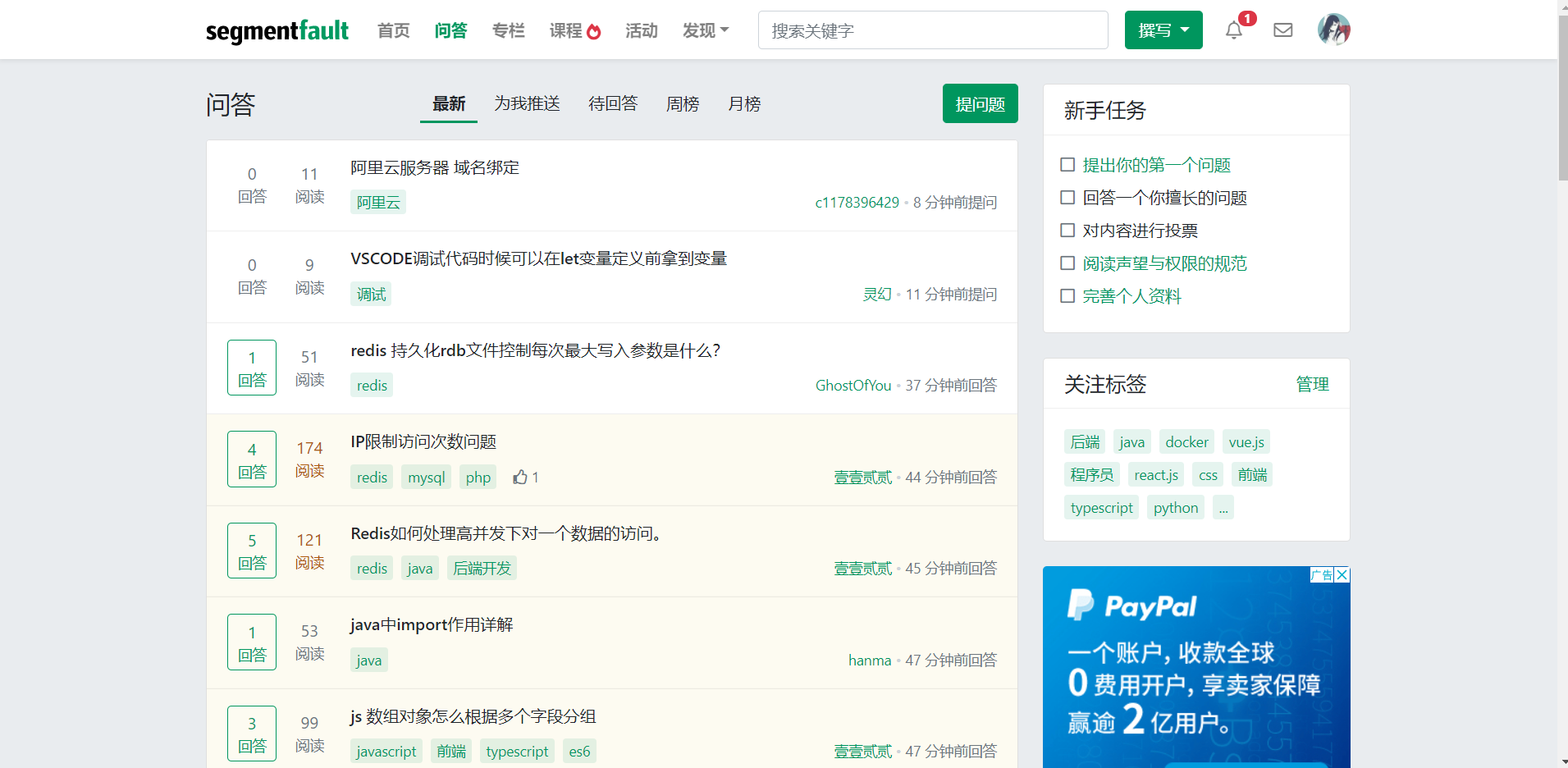
Task: Open question Redis如何处理高并发
Action: (x=507, y=533)
